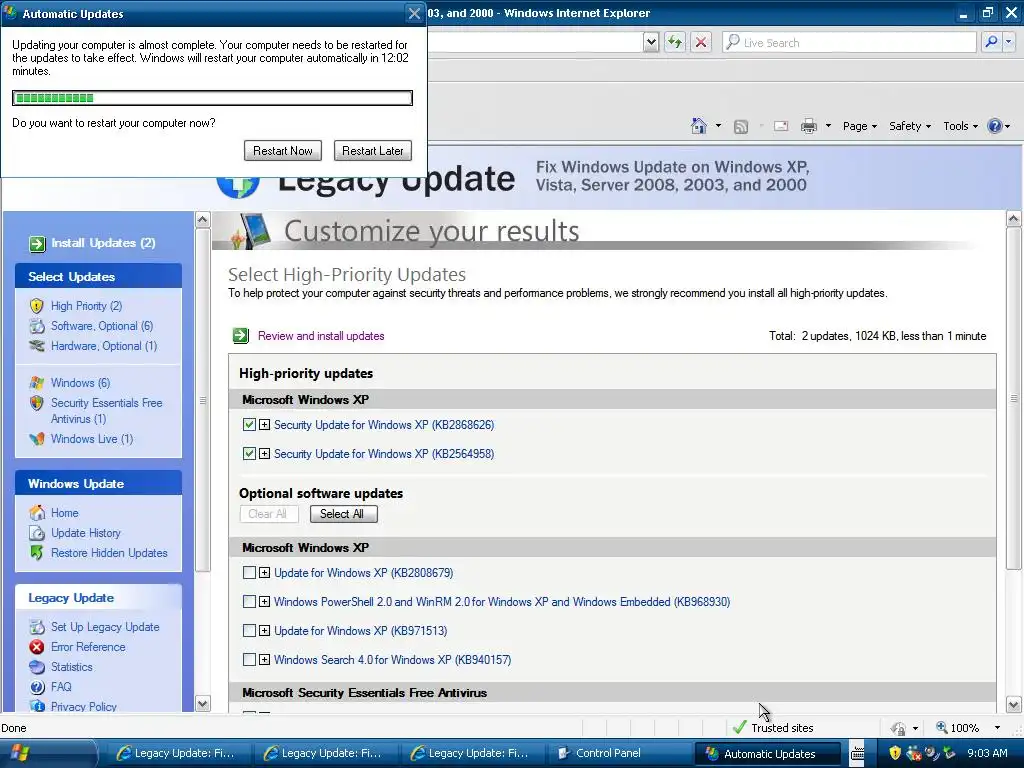Click the green arrow beside Review and install updates

(x=241, y=336)
